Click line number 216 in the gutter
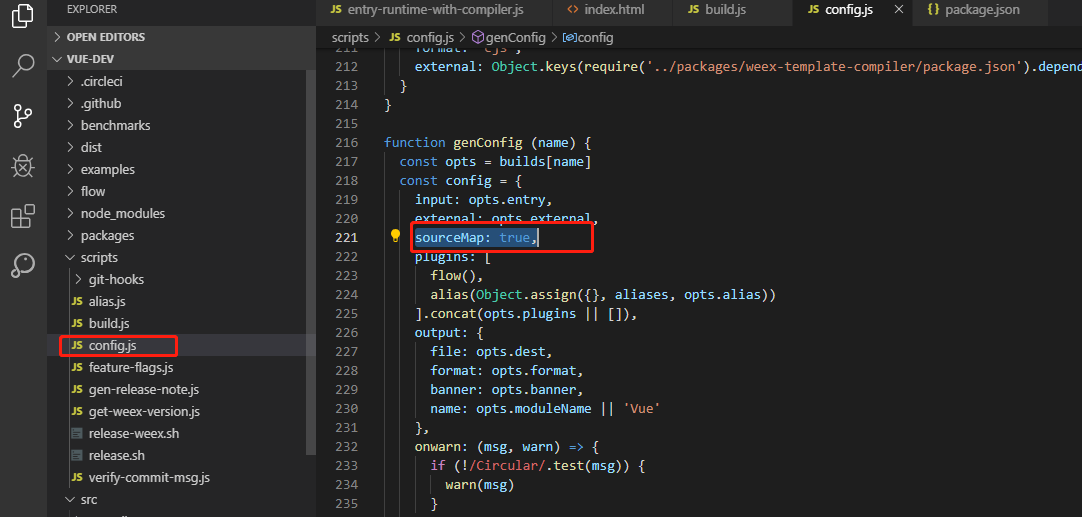This screenshot has width=1082, height=517. (345, 143)
